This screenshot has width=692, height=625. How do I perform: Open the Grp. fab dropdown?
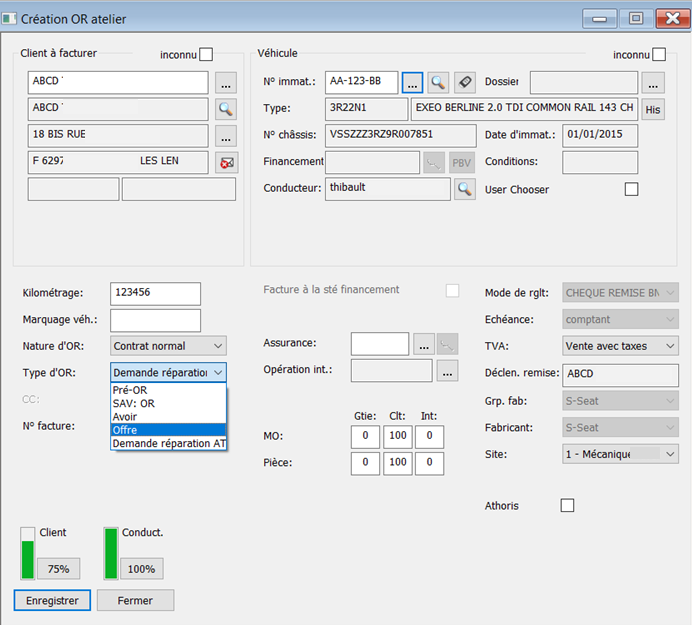620,401
